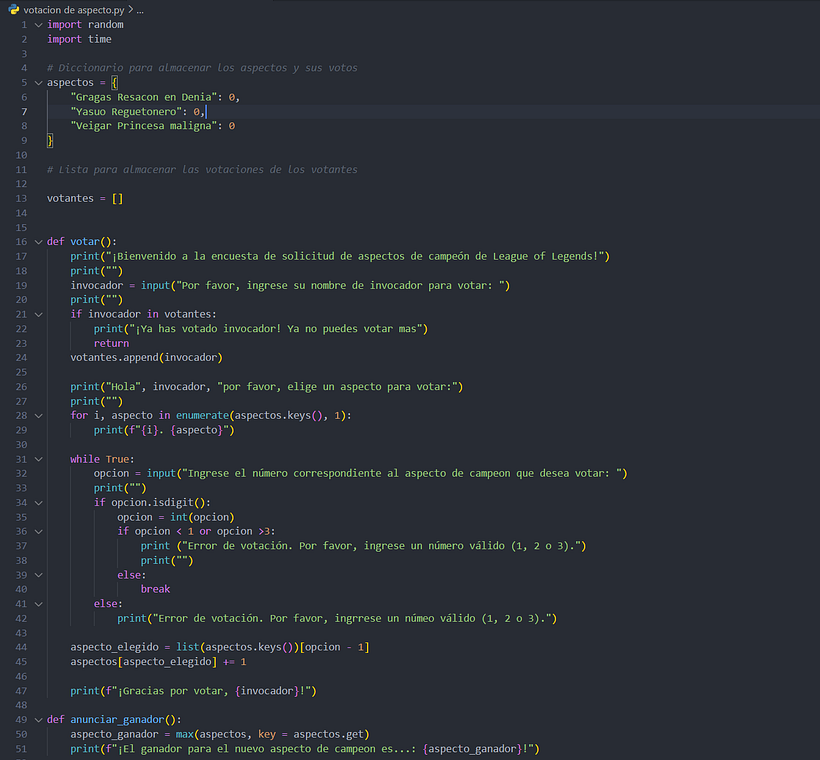Viewport: 820px width, 760px height.
Task: Click line number 7 in gutter
Action: point(24,111)
